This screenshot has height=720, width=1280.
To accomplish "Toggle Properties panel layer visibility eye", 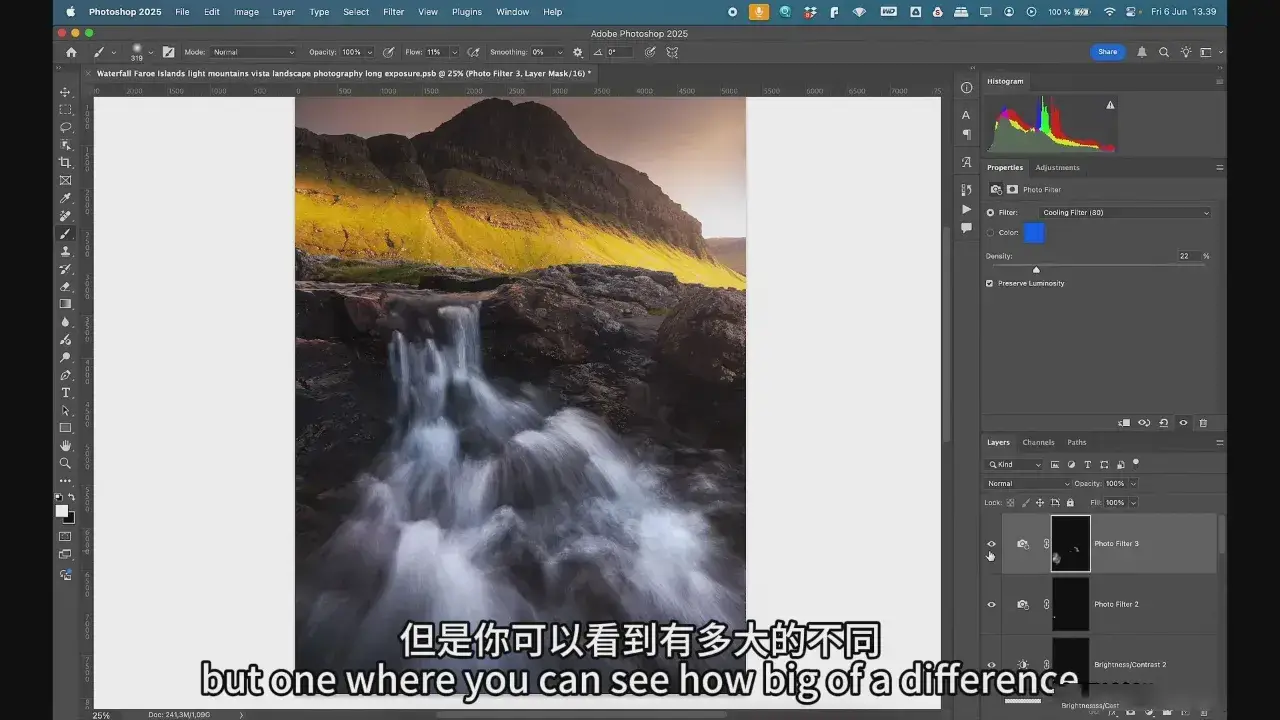I will coord(1183,423).
